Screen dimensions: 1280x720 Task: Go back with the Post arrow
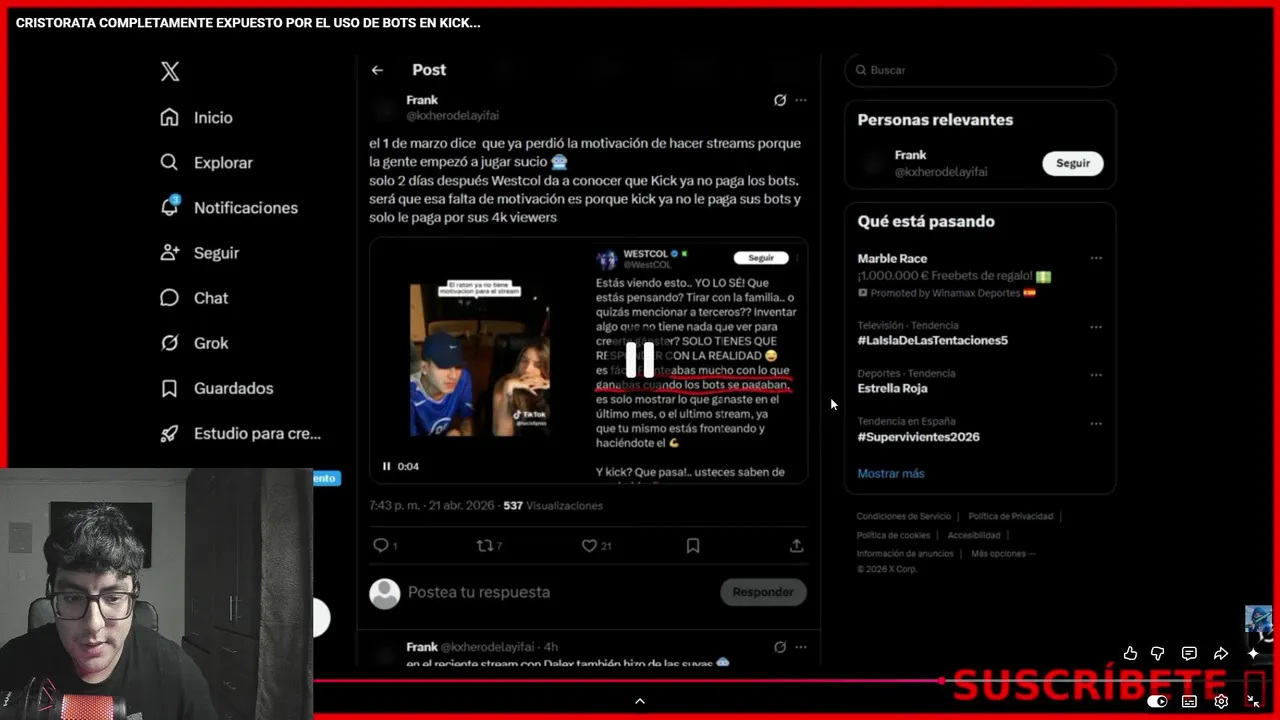pyautogui.click(x=377, y=70)
